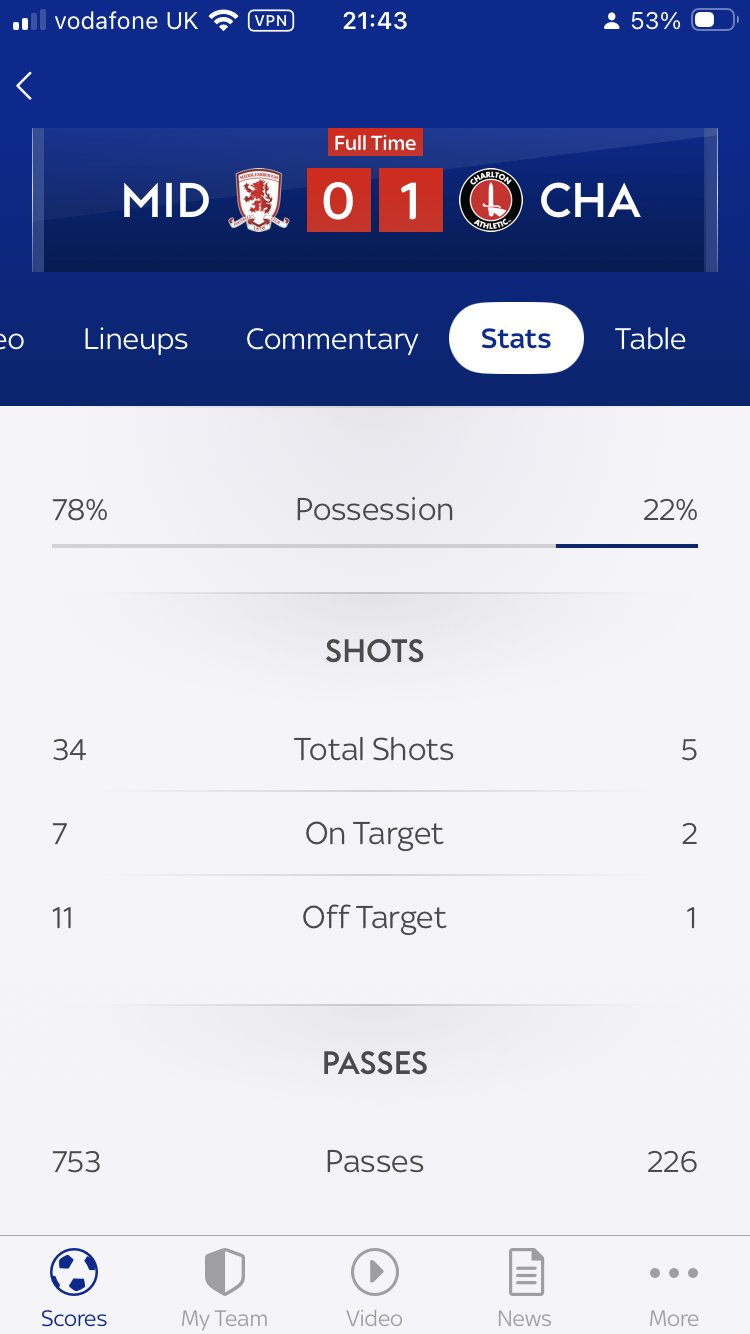Tap the Charlton Athletic club crest

(491, 201)
